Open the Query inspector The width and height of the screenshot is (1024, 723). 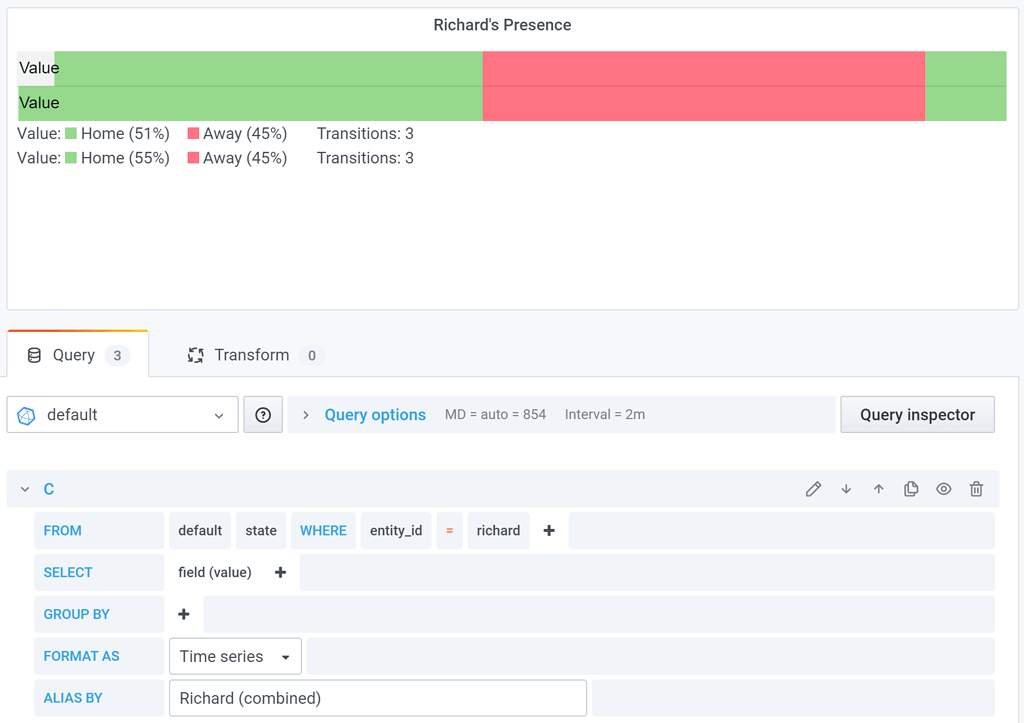pos(916,414)
